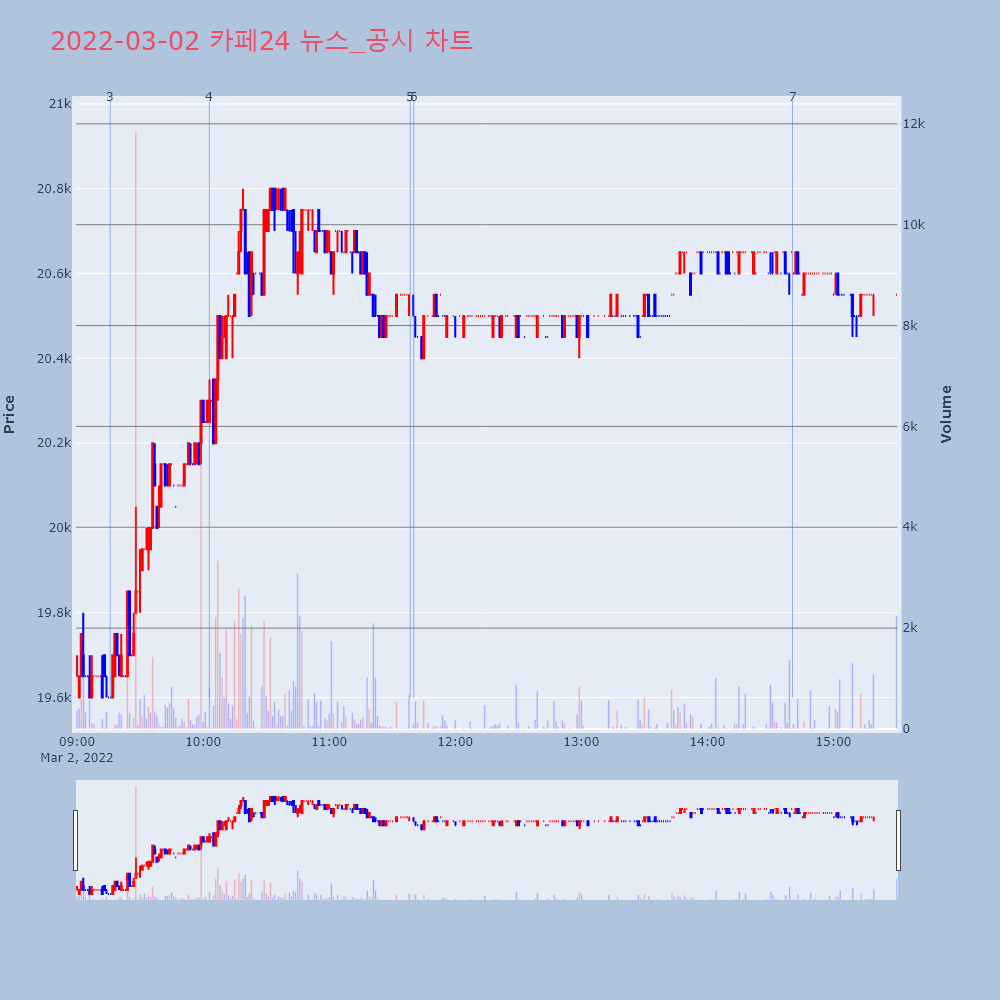Click the 15:00 time axis label
Screen dimensions: 1000x1000
tap(834, 742)
